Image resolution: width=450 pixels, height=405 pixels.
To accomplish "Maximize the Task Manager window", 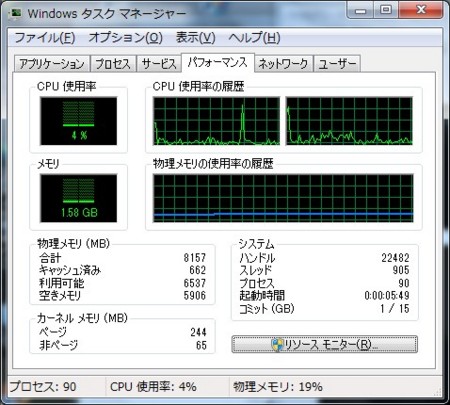I will tap(386, 11).
